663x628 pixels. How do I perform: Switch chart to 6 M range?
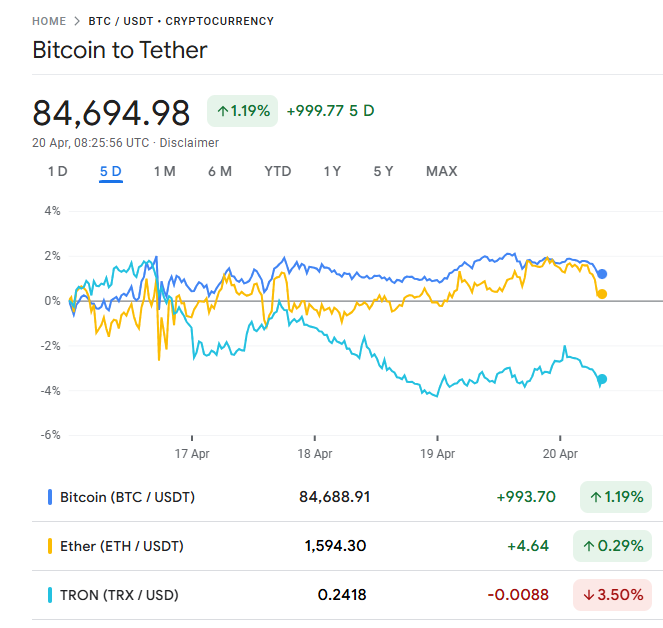tap(220, 171)
